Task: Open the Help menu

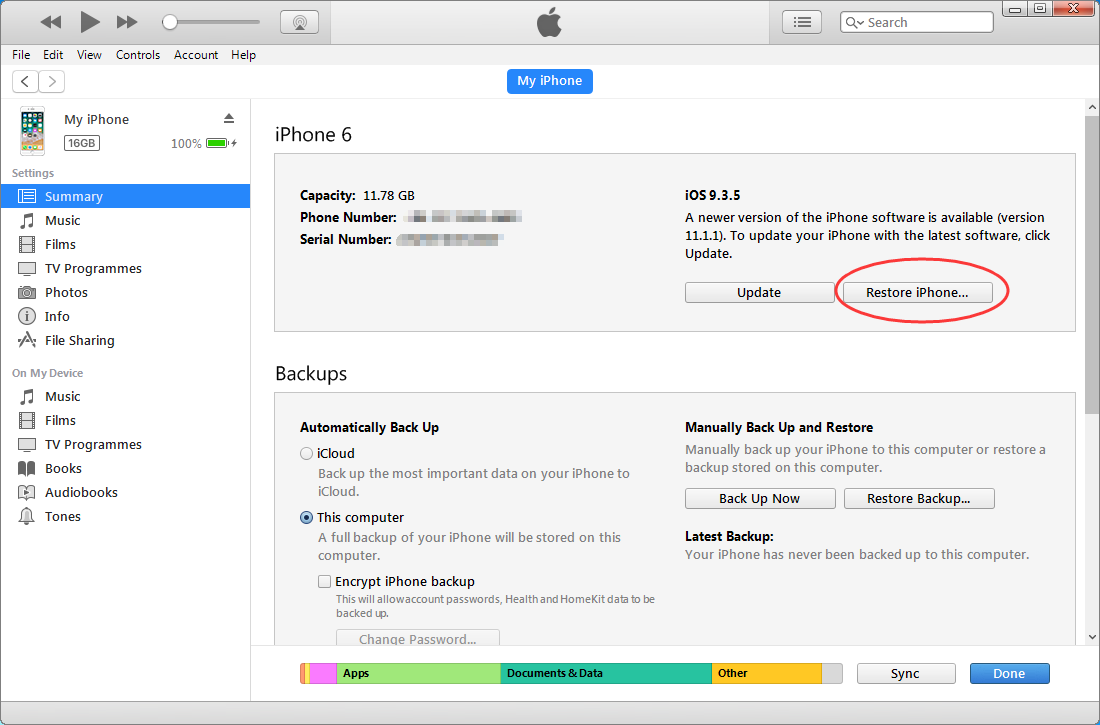Action: [x=243, y=55]
